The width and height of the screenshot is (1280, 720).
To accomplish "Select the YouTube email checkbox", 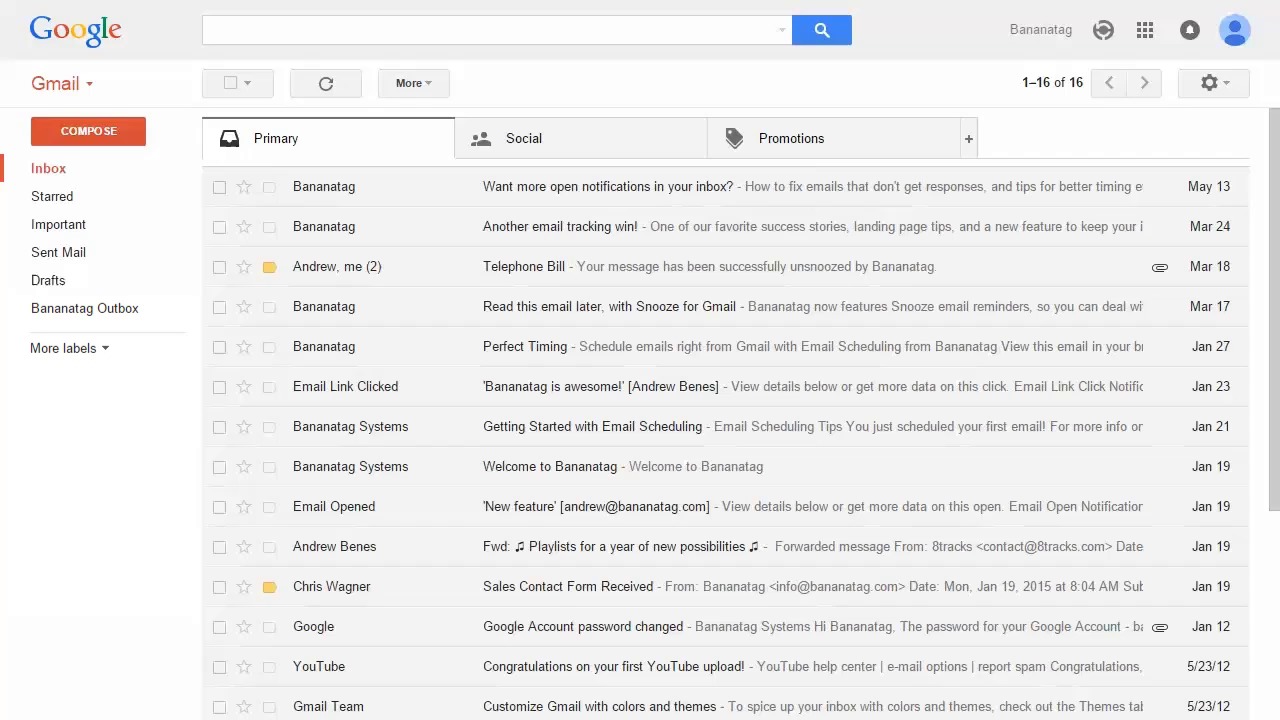I will coord(219,667).
